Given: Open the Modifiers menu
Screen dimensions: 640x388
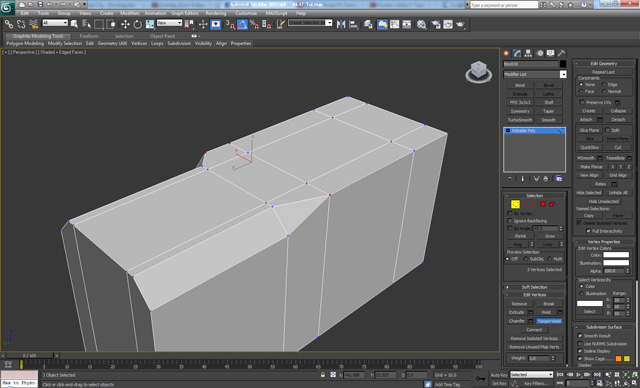Looking at the screenshot, I should tap(130, 13).
